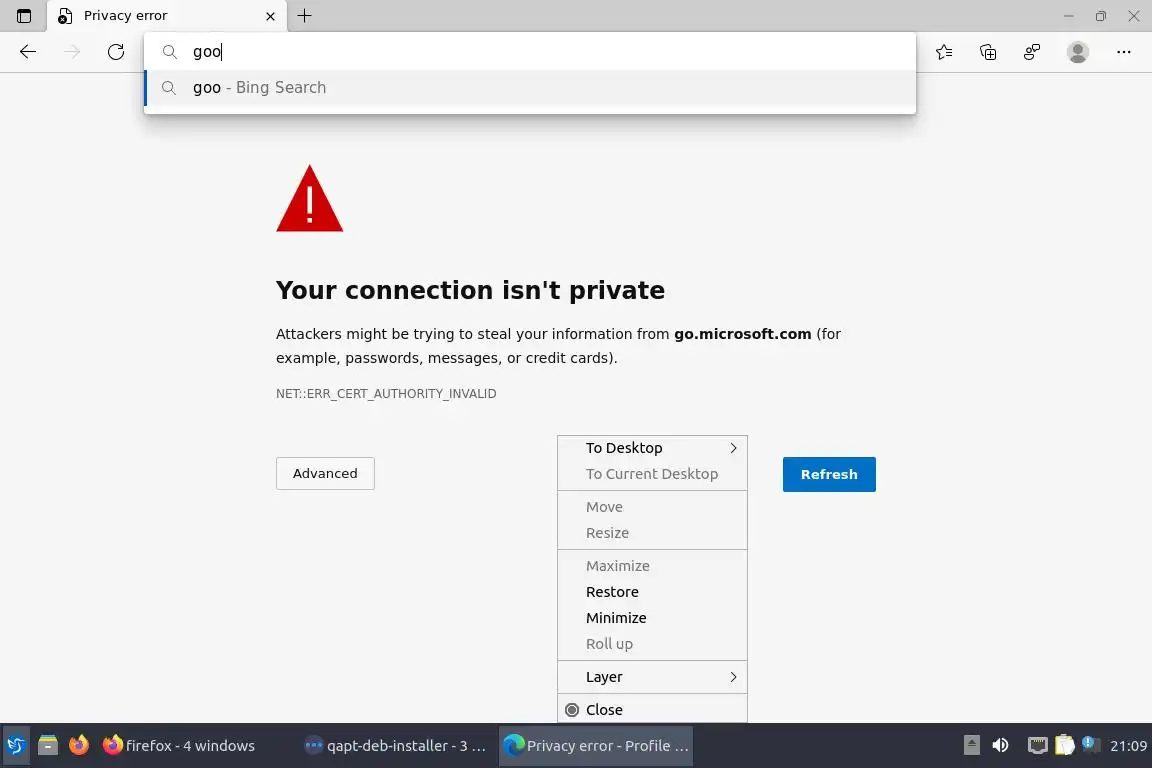Open tab actions menu icon
This screenshot has width=1152, height=768.
(x=24, y=16)
